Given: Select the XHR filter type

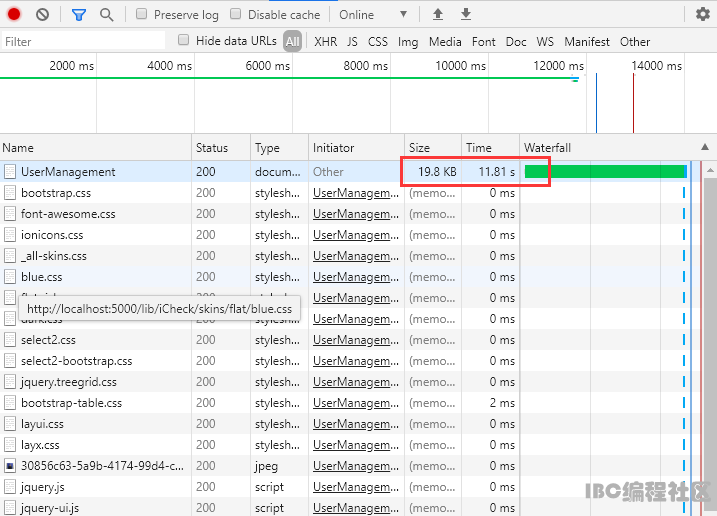Looking at the screenshot, I should [325, 42].
